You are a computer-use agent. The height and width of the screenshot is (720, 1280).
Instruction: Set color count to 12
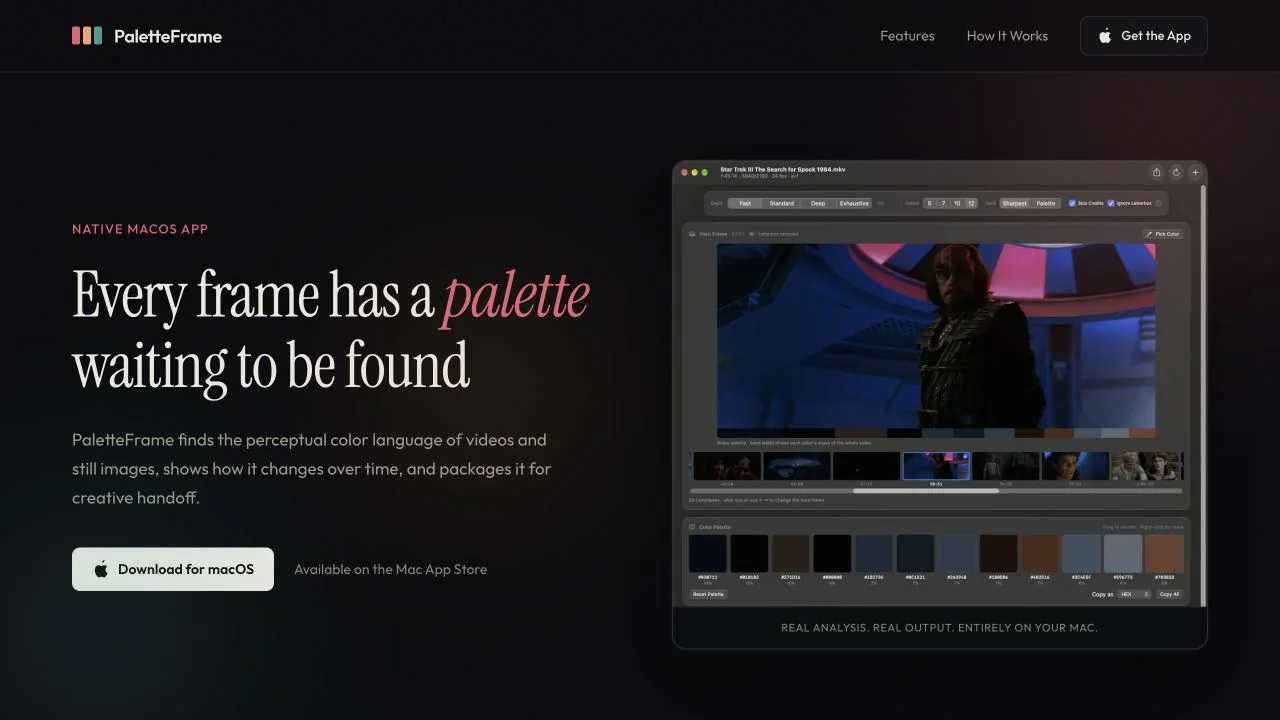tap(971, 203)
